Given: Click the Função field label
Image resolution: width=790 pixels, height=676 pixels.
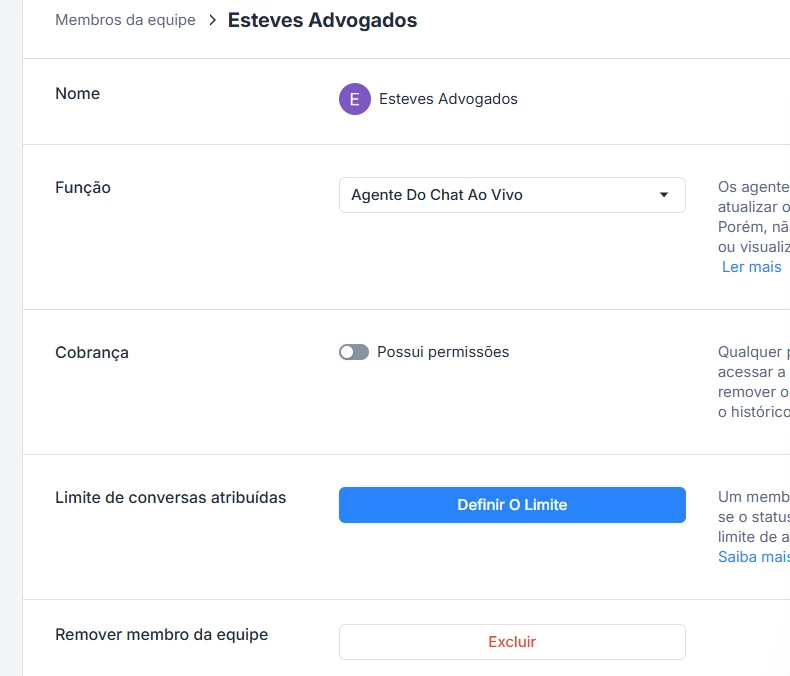Looking at the screenshot, I should (83, 187).
